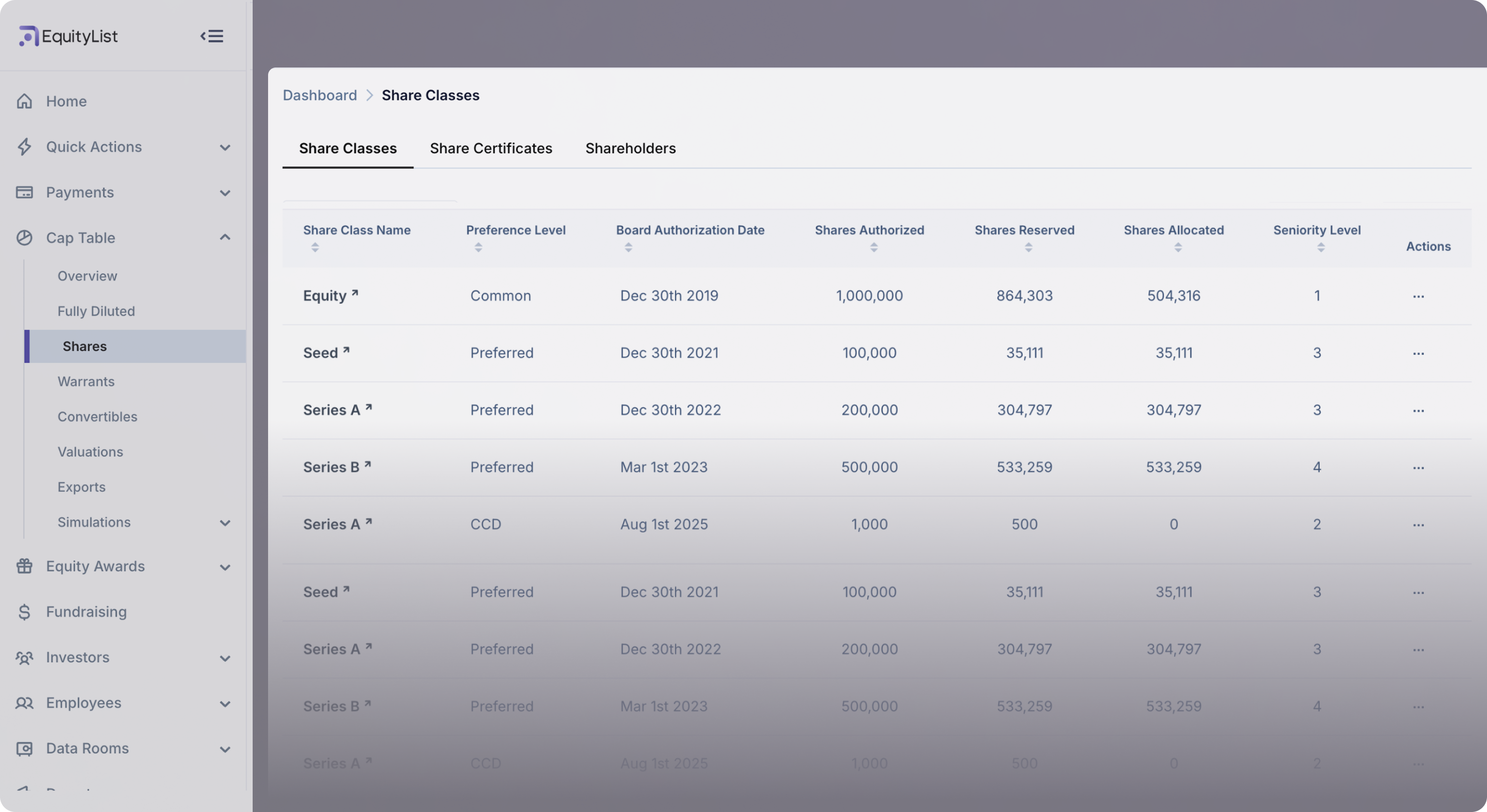The width and height of the screenshot is (1487, 812).
Task: Switch to the Shareholders tab
Action: pyautogui.click(x=630, y=149)
